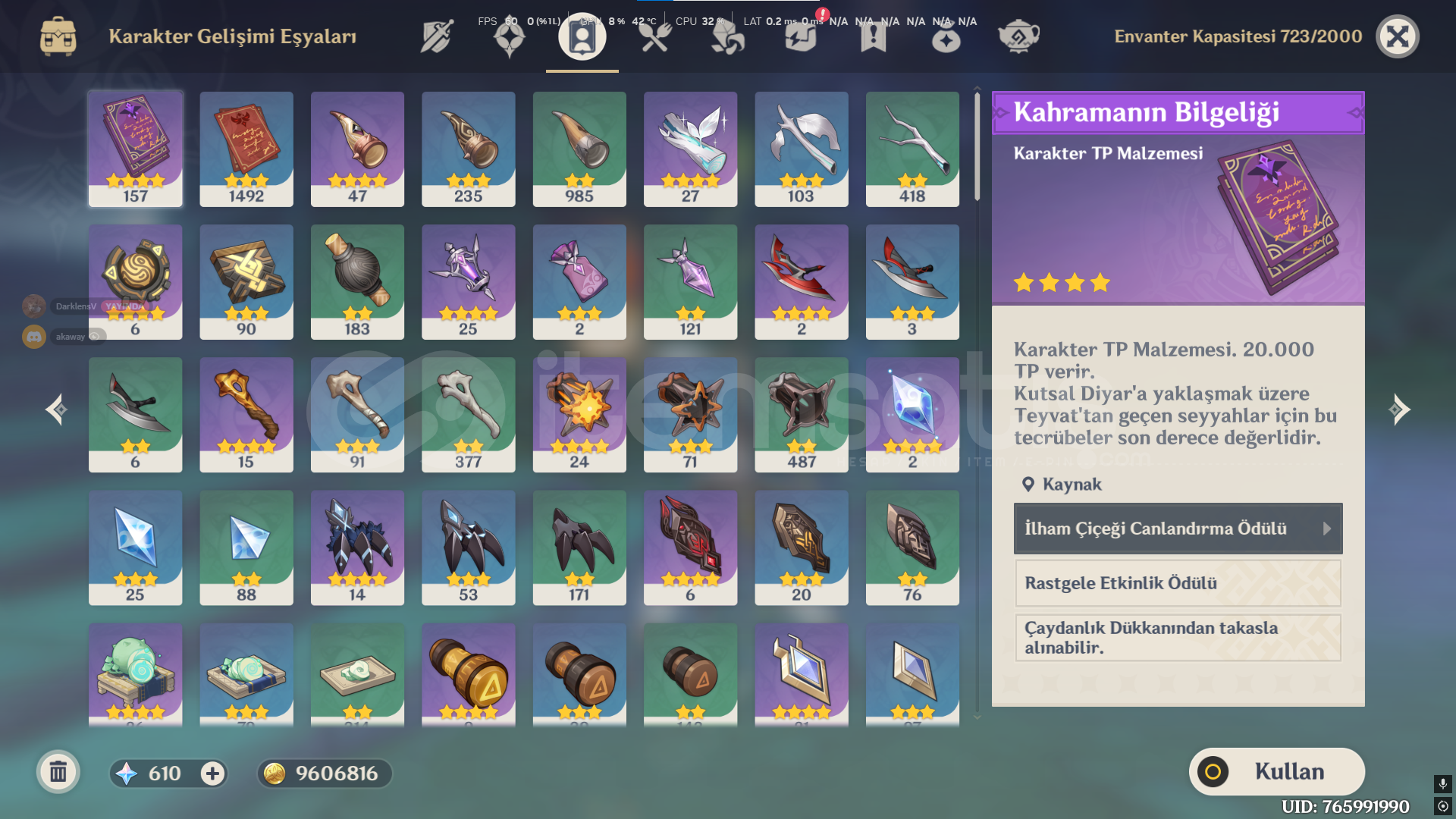1456x819 pixels.
Task: Open the Artifacts inventory tab icon
Action: coord(510,36)
